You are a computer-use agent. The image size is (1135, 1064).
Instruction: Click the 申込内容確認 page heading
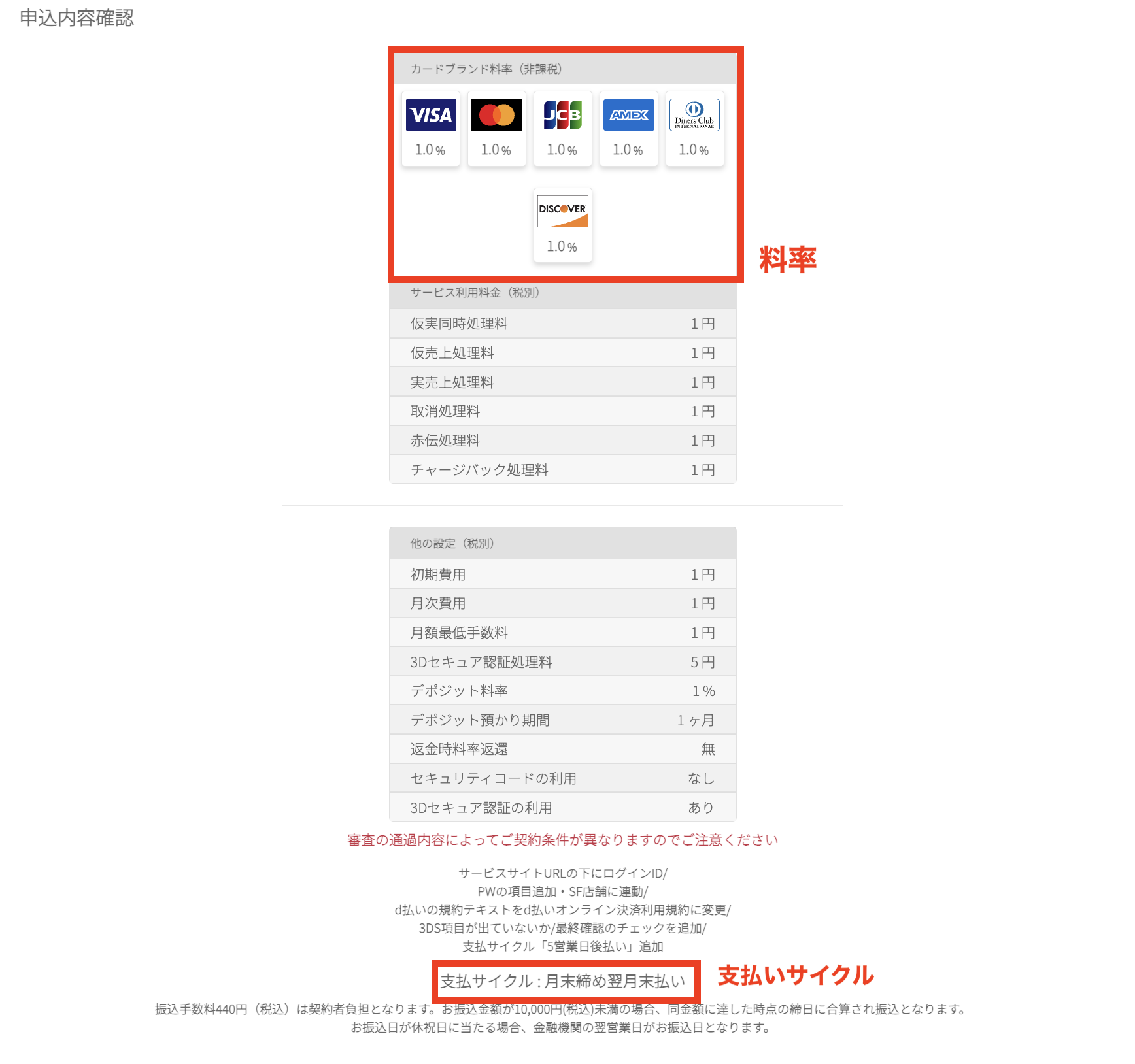point(76,18)
